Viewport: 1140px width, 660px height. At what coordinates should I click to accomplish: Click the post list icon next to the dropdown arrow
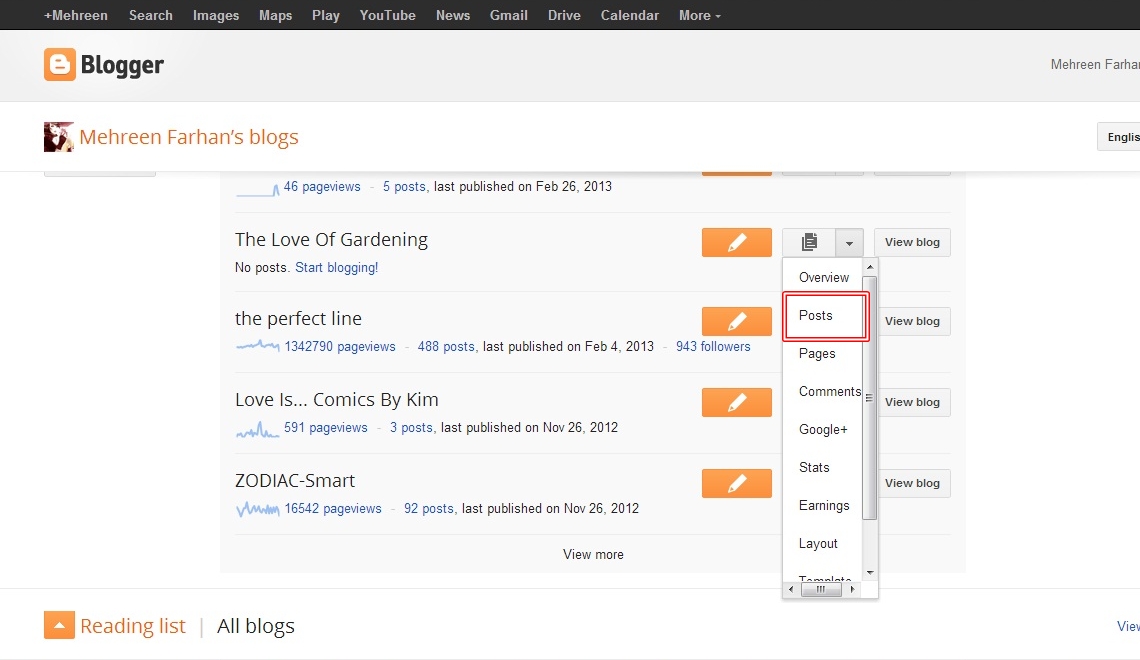point(809,242)
